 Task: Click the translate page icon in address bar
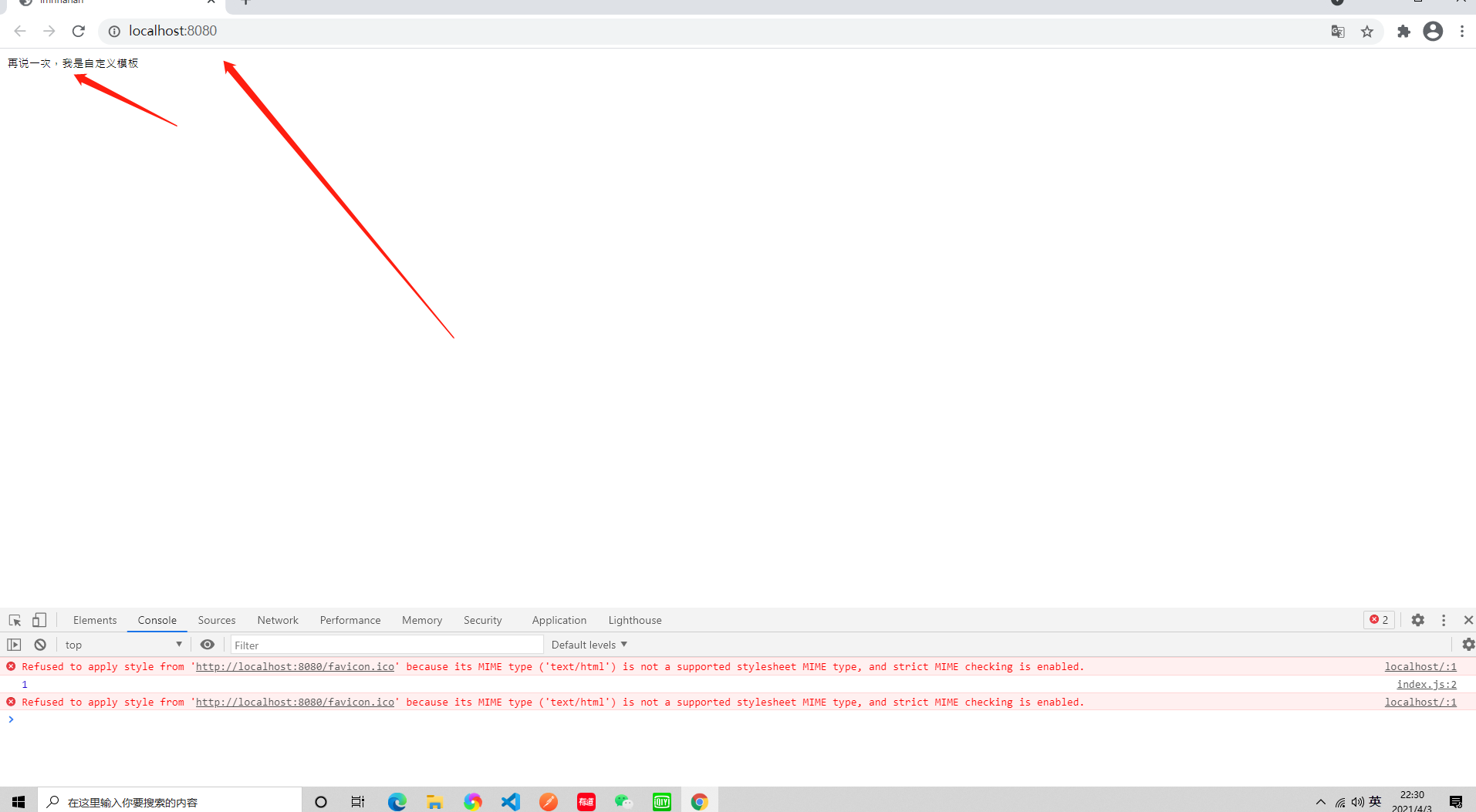tap(1337, 32)
